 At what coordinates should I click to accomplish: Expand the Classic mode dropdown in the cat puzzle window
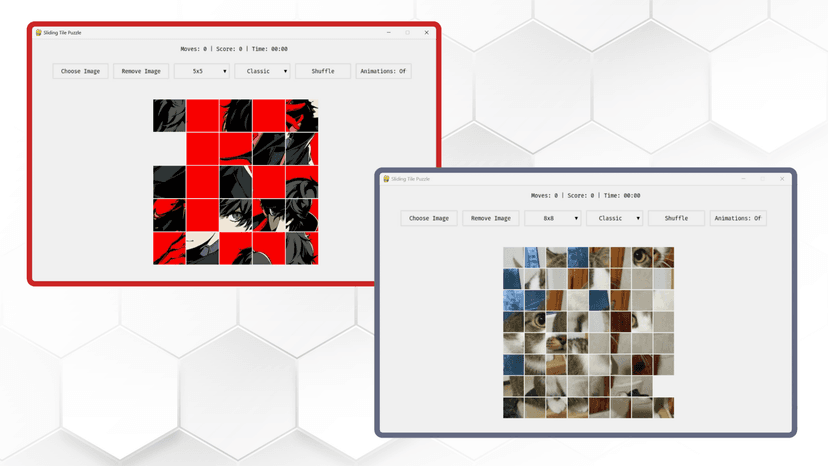(x=614, y=218)
